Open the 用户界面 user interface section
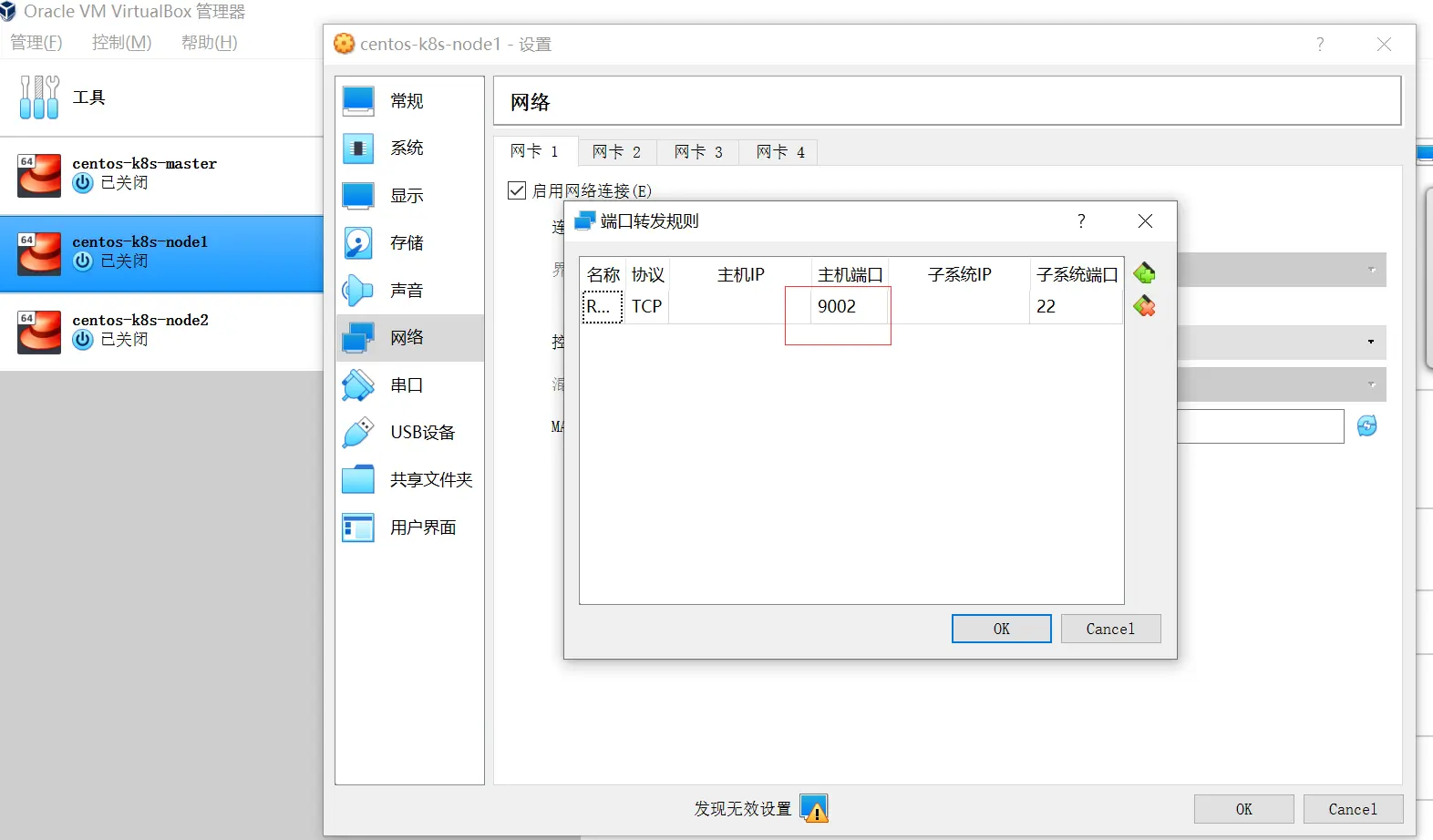Image resolution: width=1433 pixels, height=840 pixels. [x=409, y=528]
